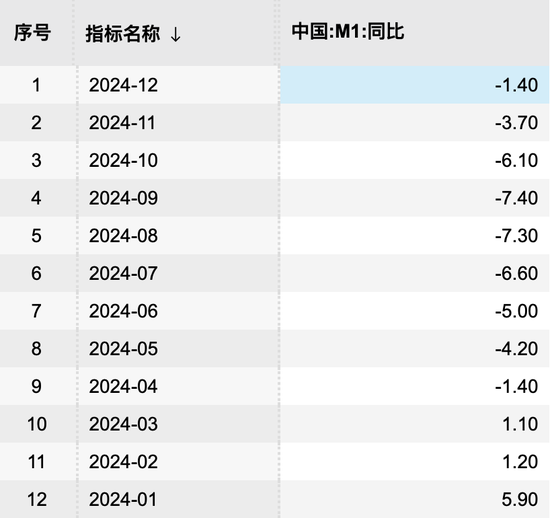550x518 pixels.
Task: Click the 2024-06 date cell
Action: pos(178,311)
